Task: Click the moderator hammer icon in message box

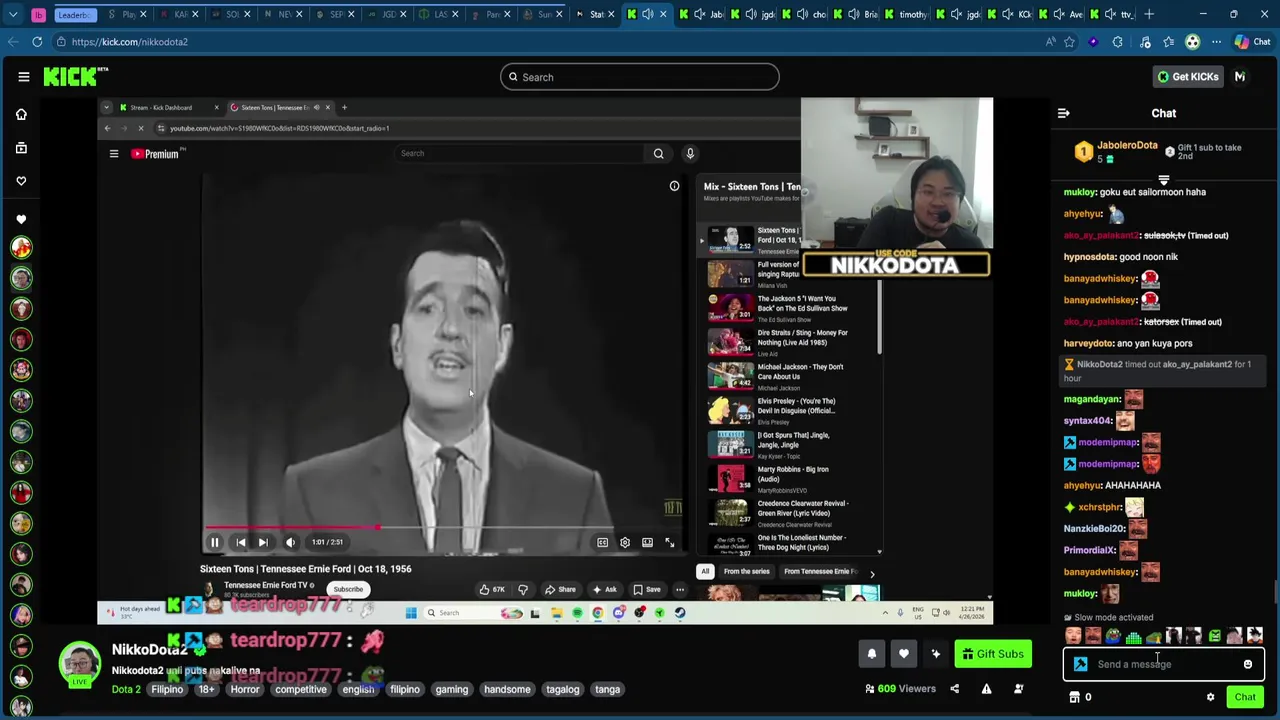Action: coord(1080,664)
